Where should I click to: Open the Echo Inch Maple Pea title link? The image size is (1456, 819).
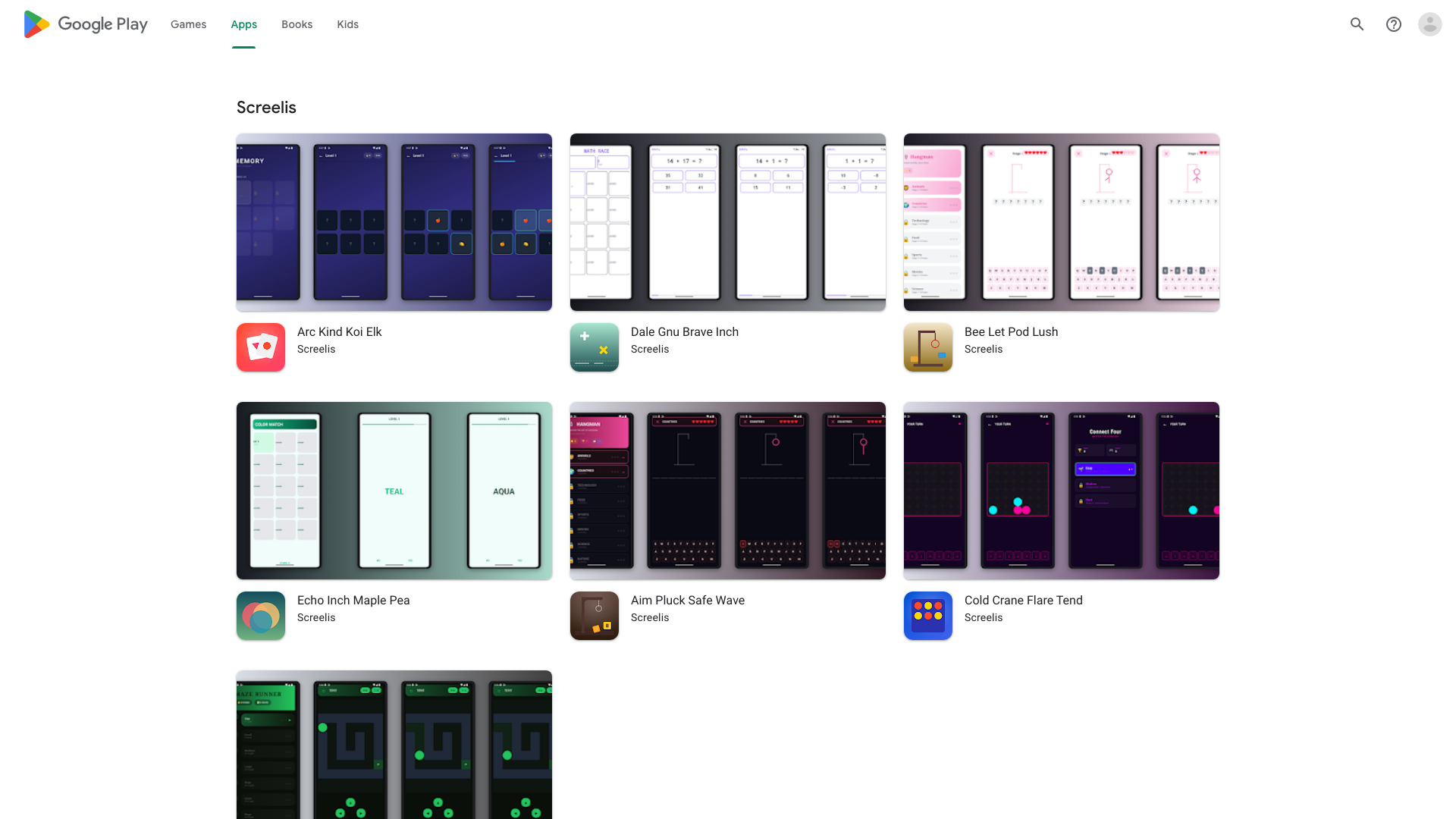pyautogui.click(x=353, y=600)
